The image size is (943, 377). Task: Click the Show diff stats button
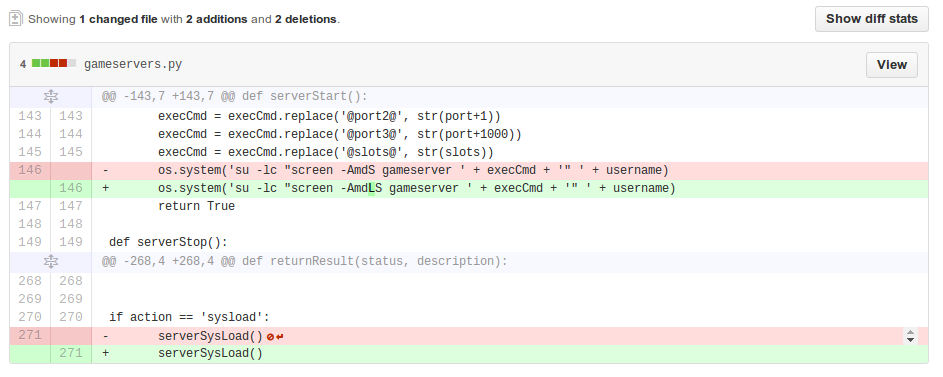(871, 19)
